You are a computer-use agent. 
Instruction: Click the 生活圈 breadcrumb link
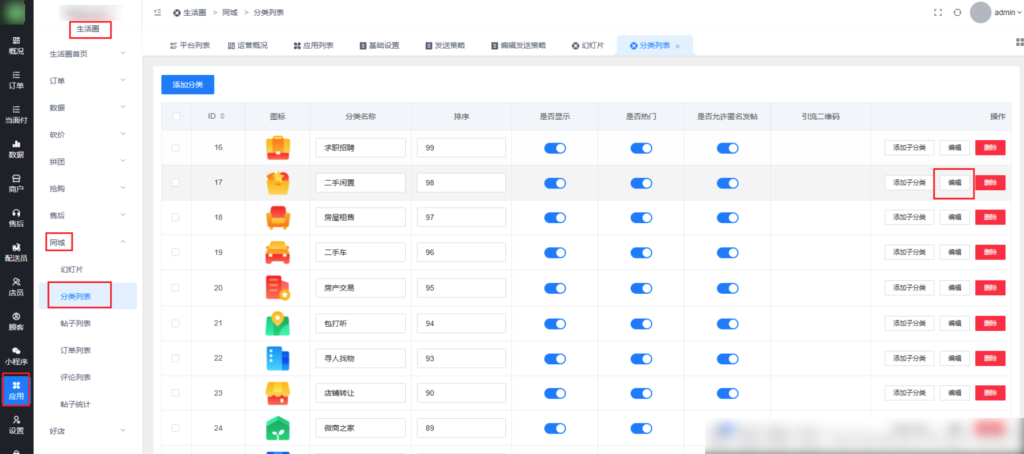(193, 12)
